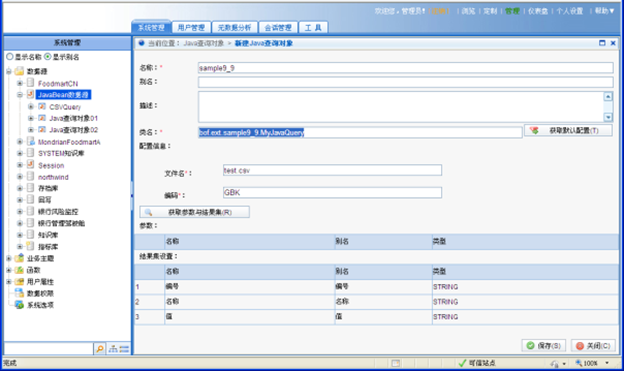Expand the FoodmartCN data source node

20,83
